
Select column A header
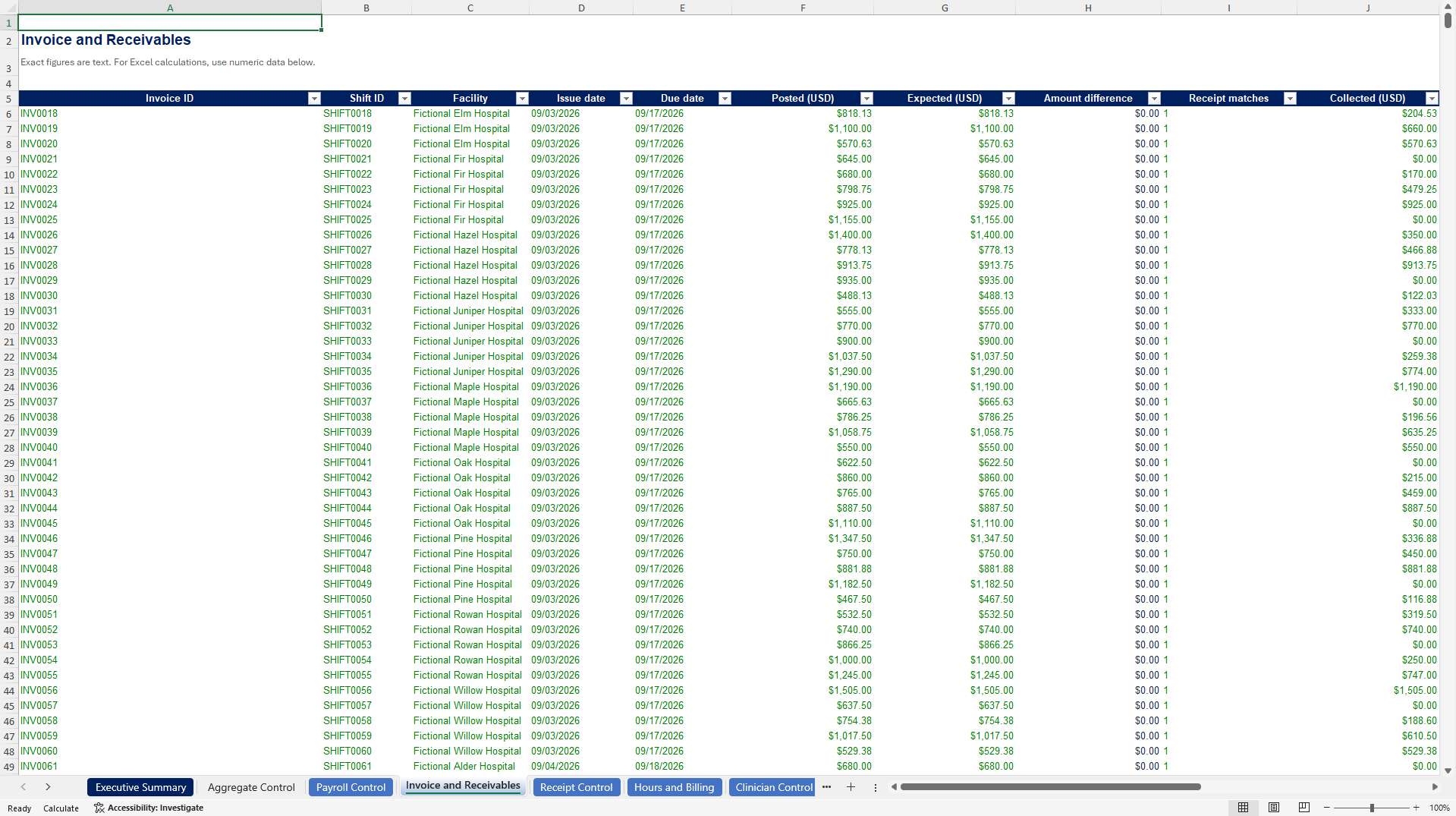170,8
